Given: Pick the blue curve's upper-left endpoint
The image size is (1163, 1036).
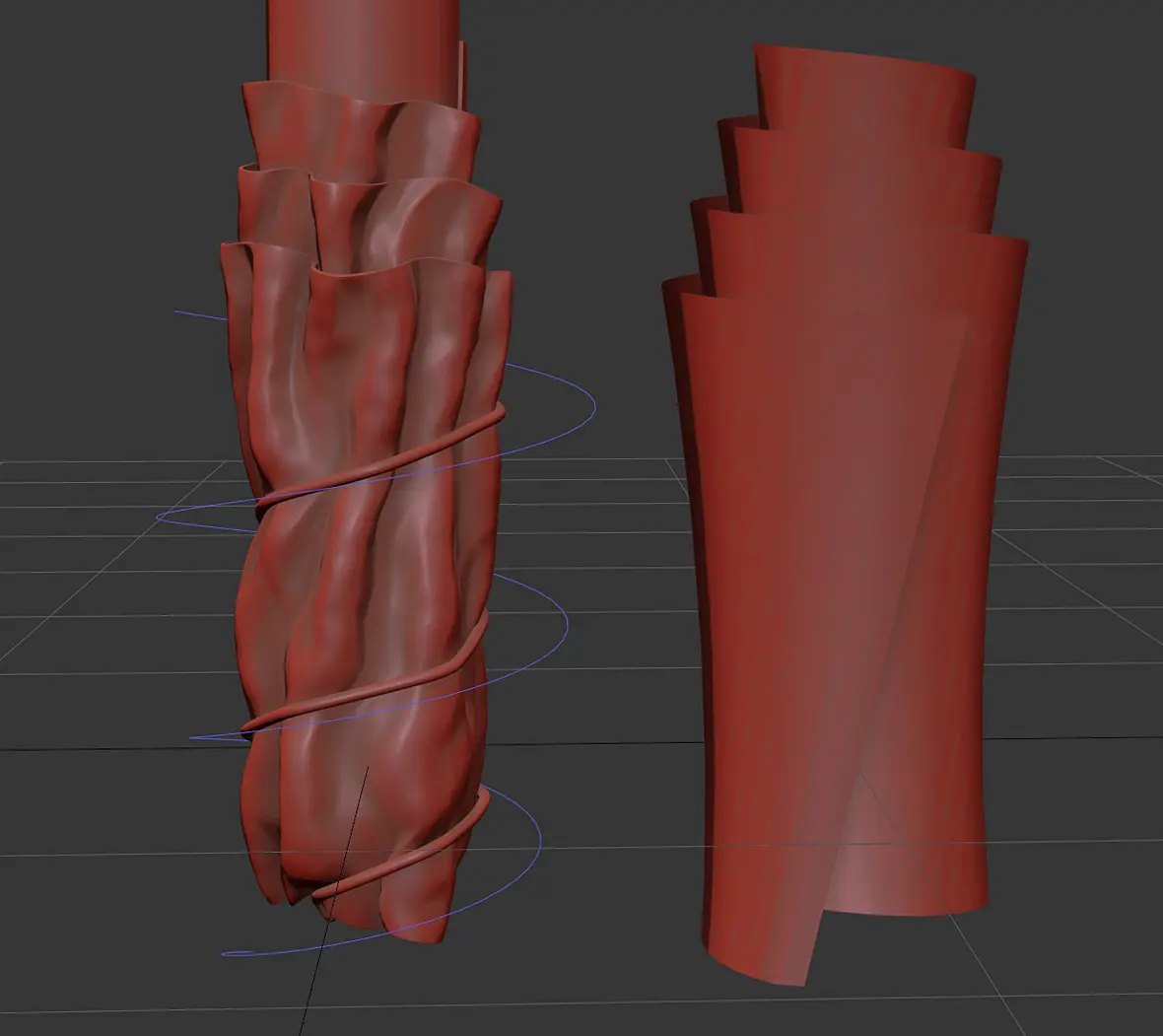Looking at the screenshot, I should pyautogui.click(x=176, y=311).
